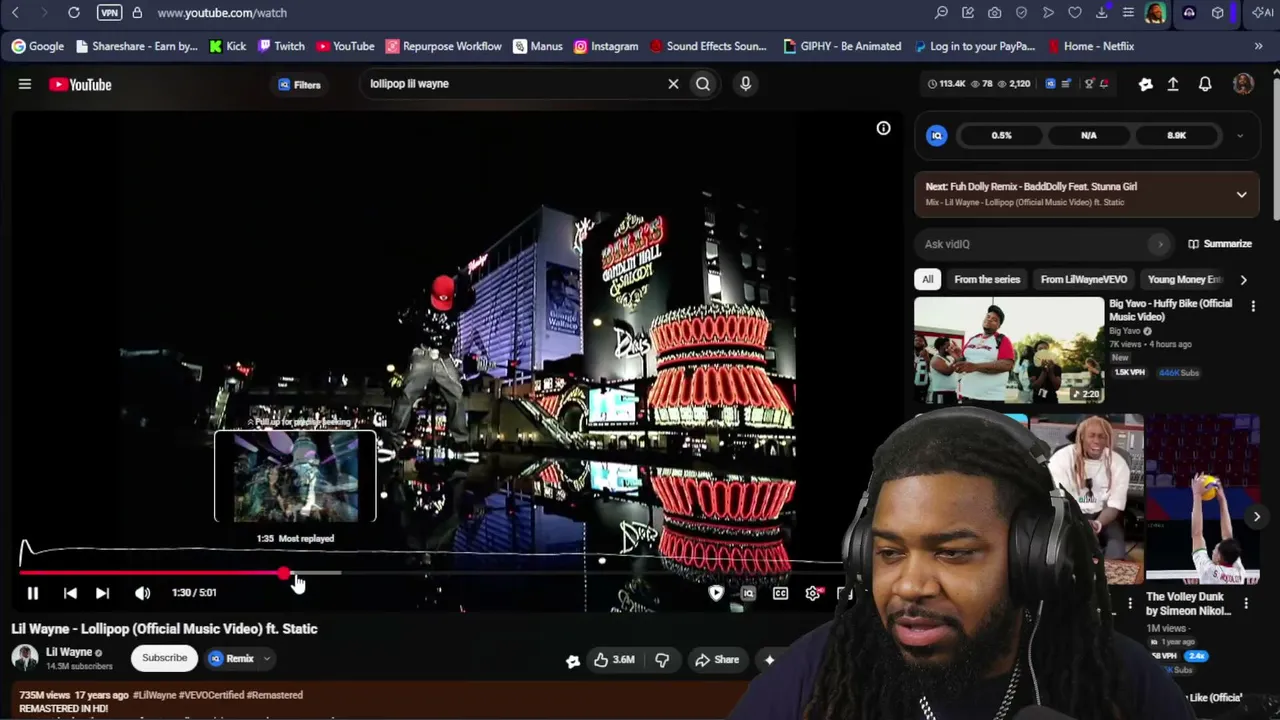Open options for Big Yavo Huffy Bike video
1280x720 pixels.
tap(1253, 306)
